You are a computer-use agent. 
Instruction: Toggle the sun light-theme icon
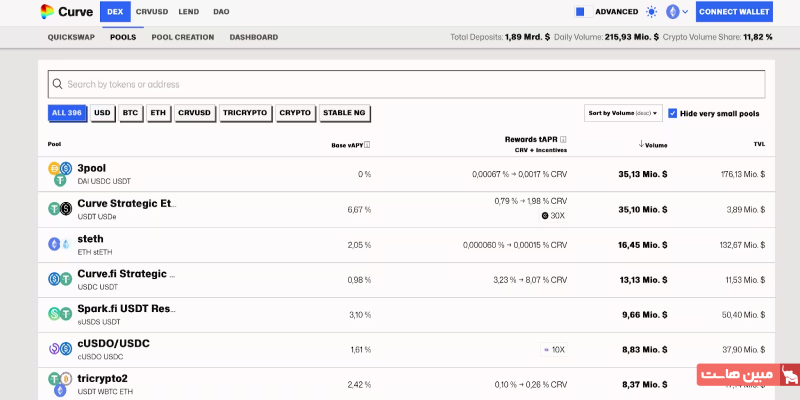coord(652,12)
